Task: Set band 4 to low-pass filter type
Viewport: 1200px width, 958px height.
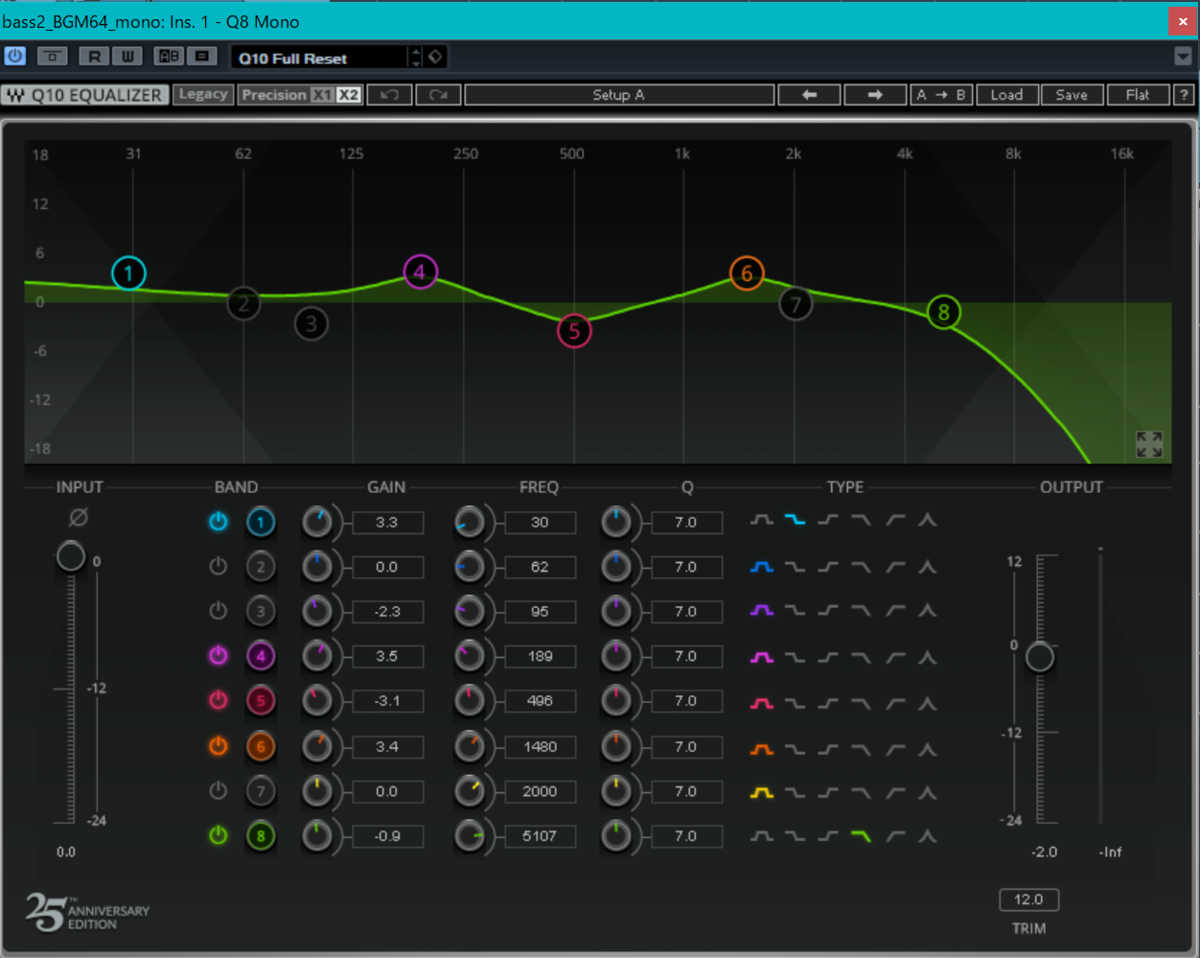Action: [861, 657]
